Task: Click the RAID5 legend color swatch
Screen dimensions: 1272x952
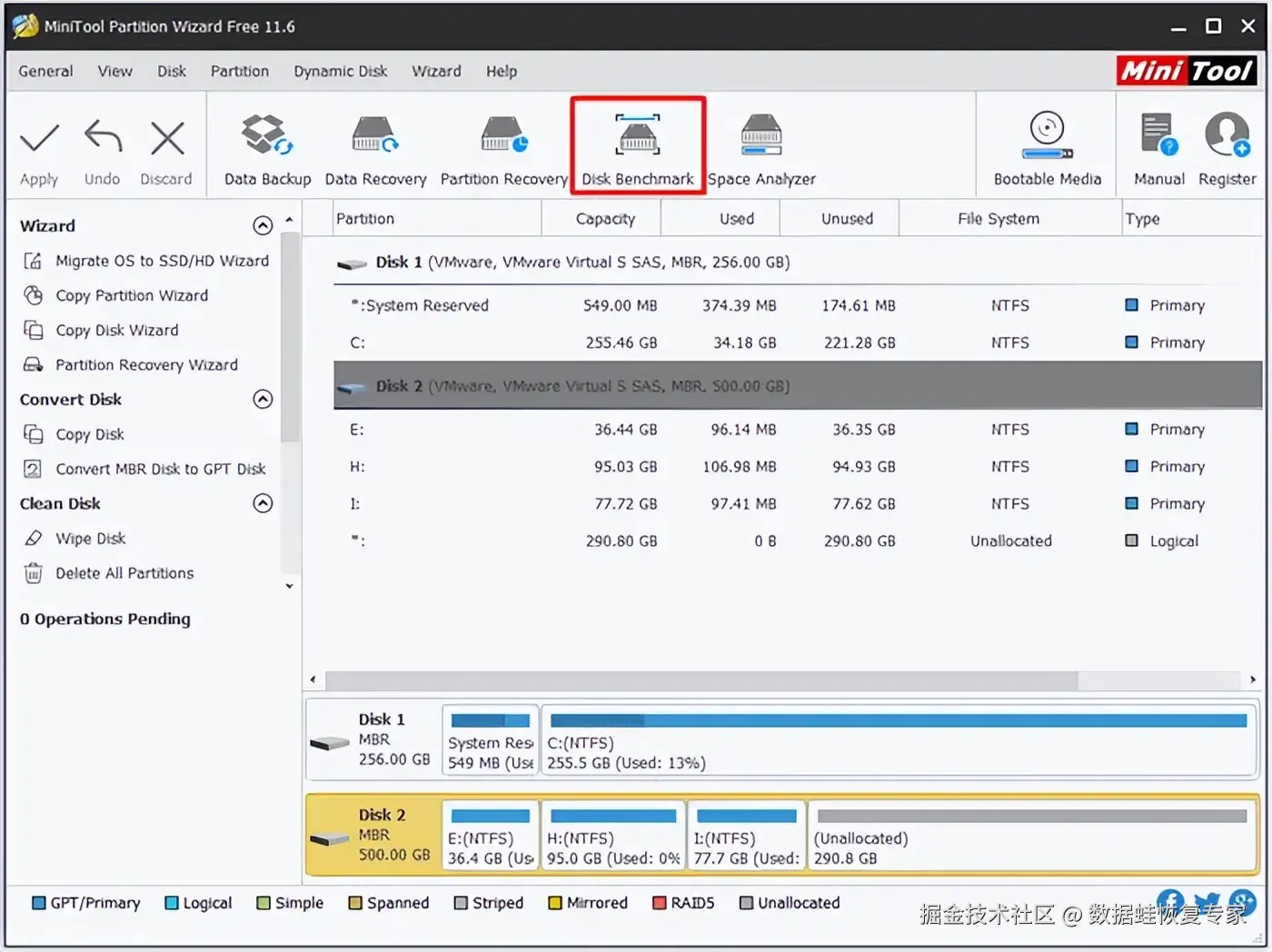Action: [x=660, y=903]
